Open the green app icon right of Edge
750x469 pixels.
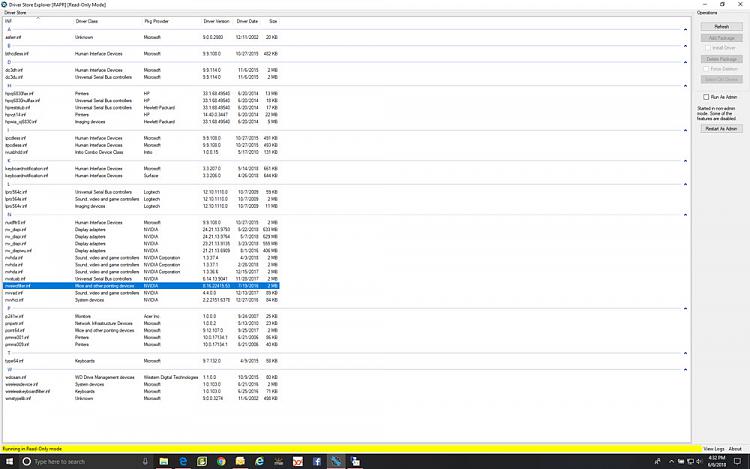click(202, 461)
